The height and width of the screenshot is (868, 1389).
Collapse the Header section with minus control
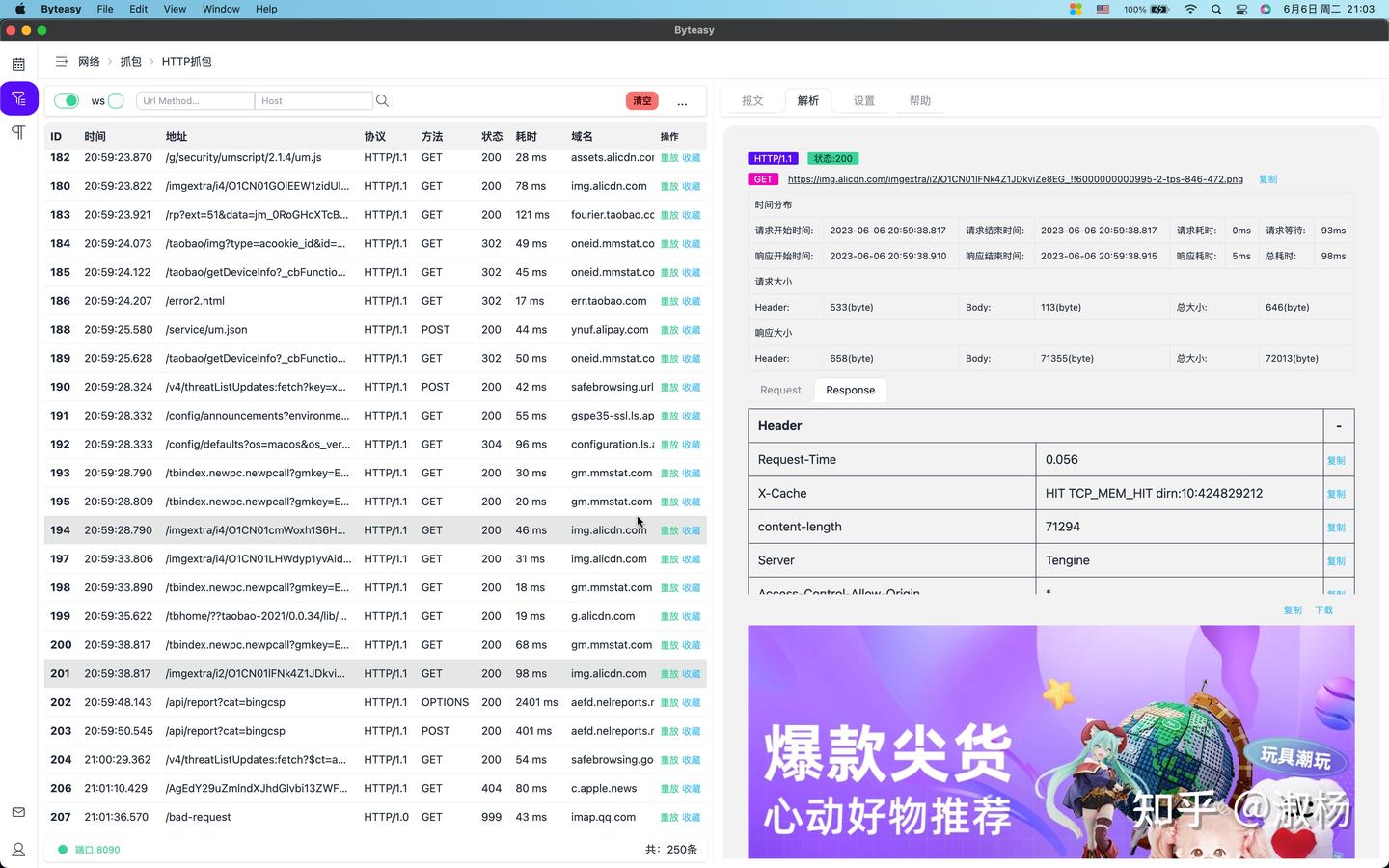pos(1338,424)
